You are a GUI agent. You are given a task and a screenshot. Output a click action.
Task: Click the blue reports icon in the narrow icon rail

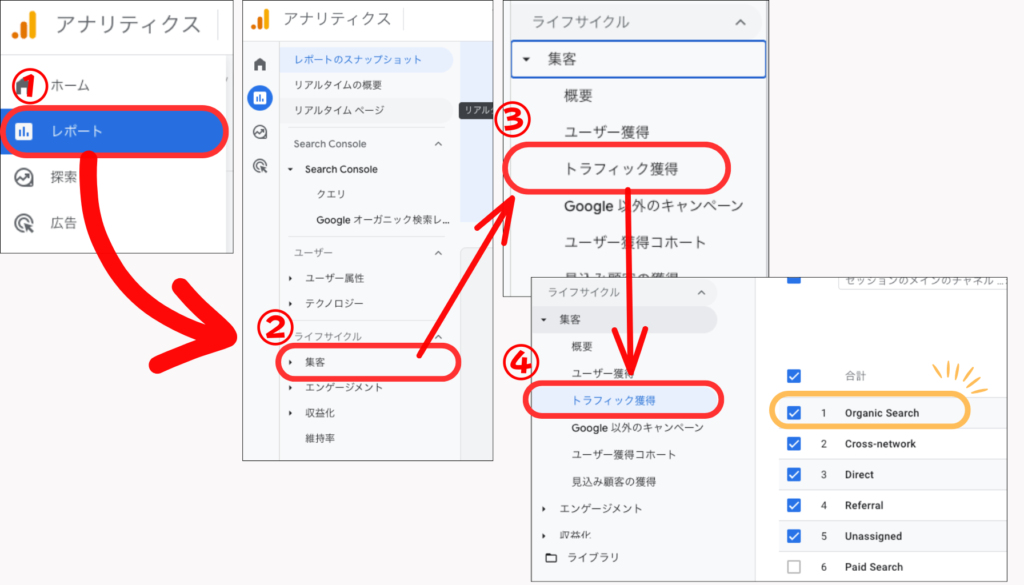[260, 98]
